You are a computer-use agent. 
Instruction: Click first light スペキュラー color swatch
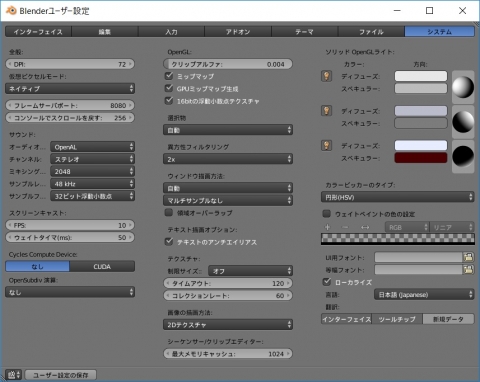coord(421,88)
